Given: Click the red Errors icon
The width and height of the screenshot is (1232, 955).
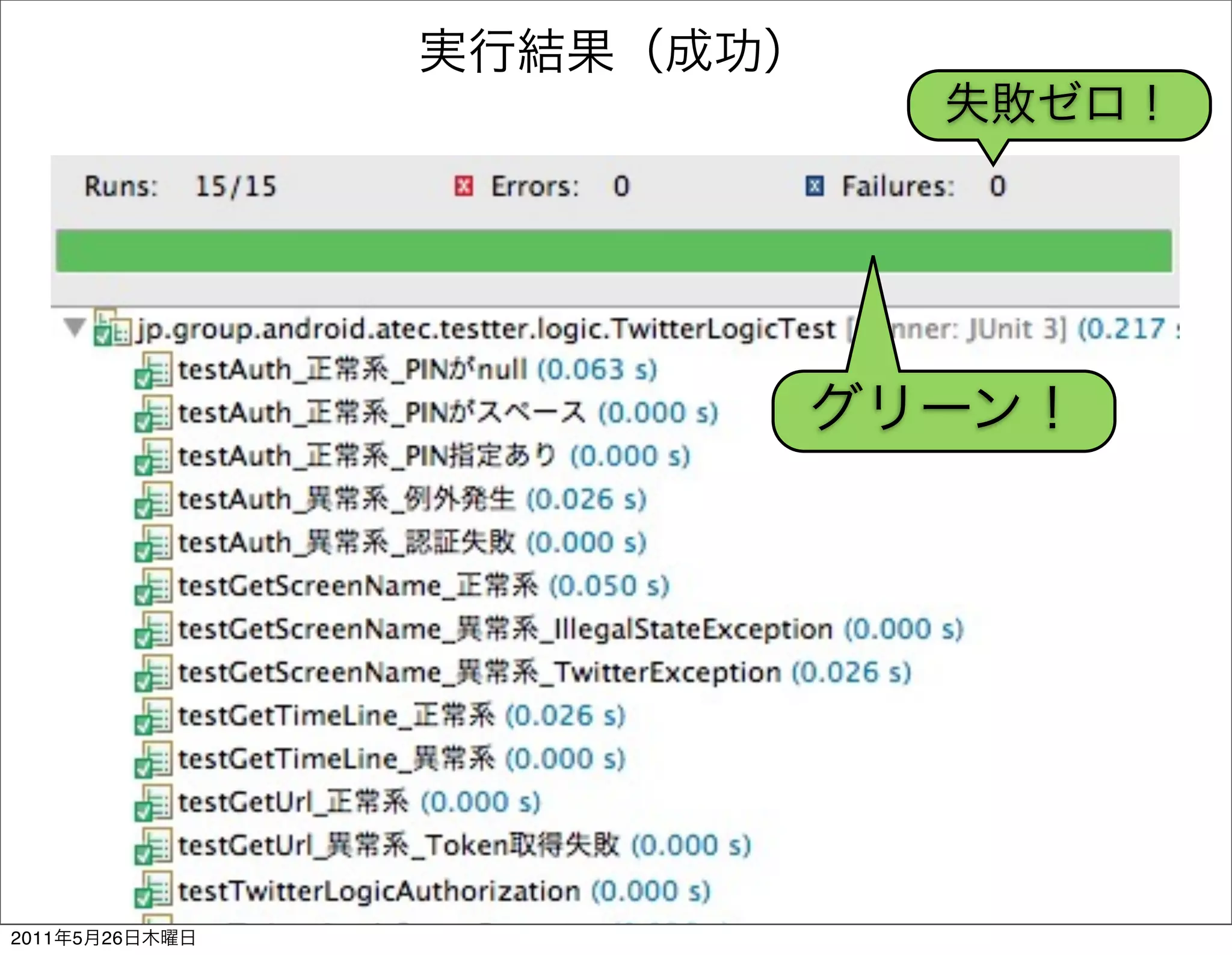Looking at the screenshot, I should pyautogui.click(x=463, y=187).
